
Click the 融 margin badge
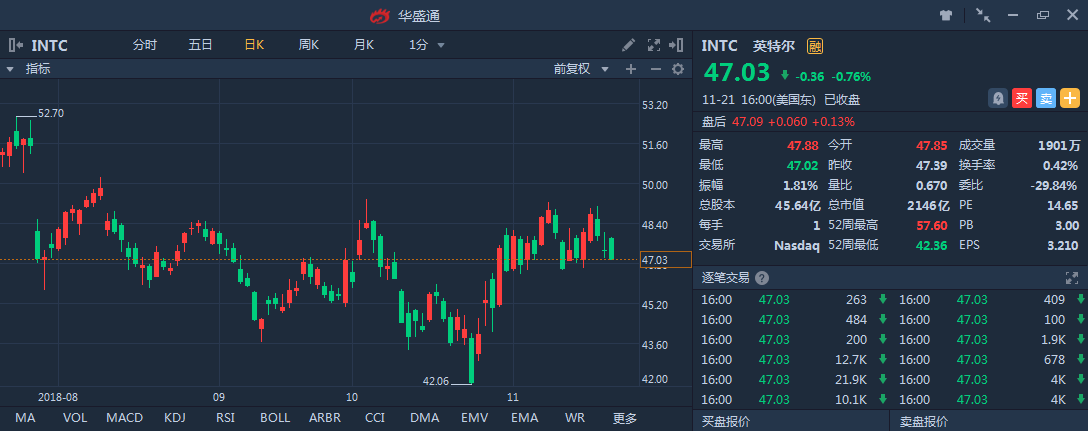815,47
